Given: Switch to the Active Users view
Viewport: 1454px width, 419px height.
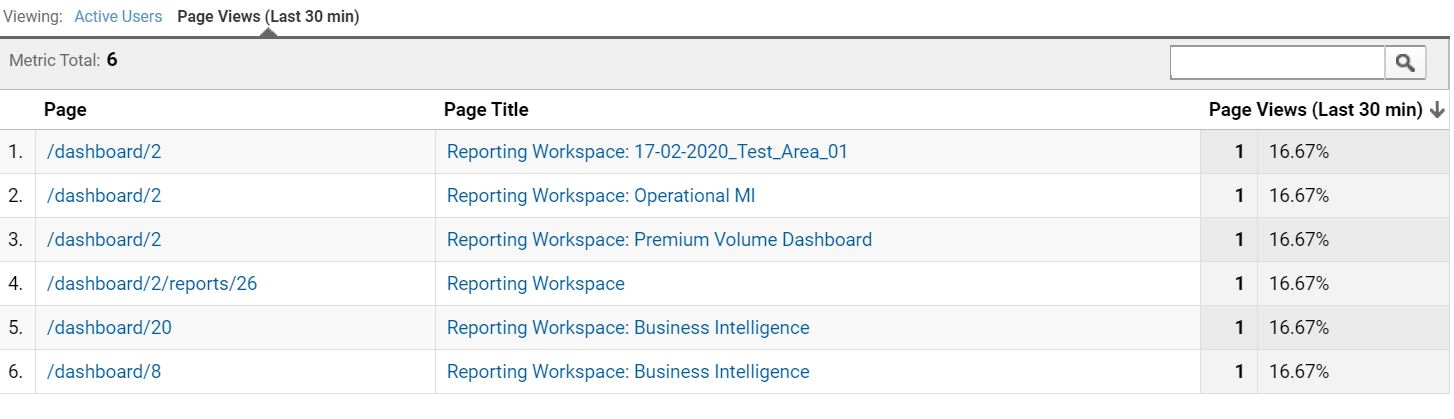Looking at the screenshot, I should point(119,17).
